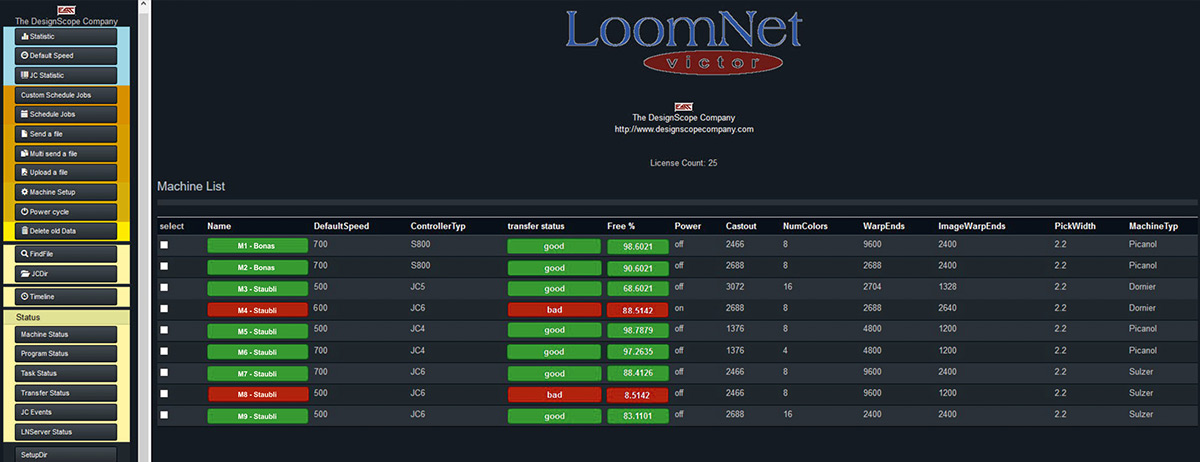Open the Statistic bar-chart button
The image size is (1200, 462).
66,37
